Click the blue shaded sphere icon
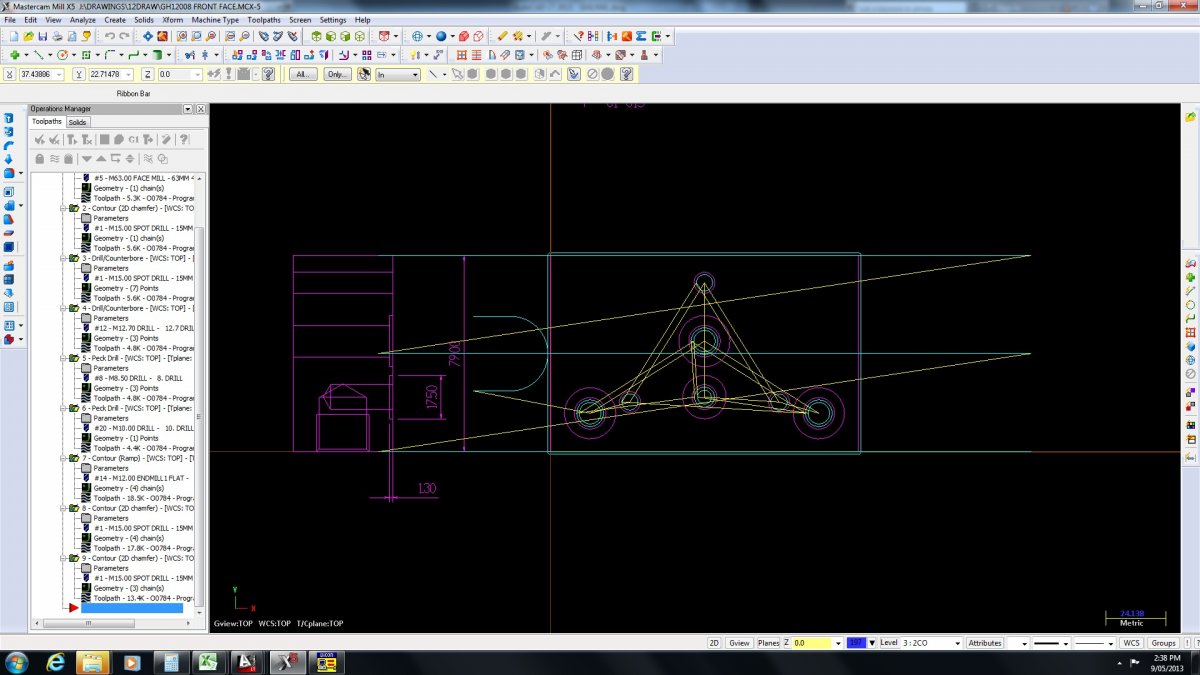Screen dimensions: 1200x675 tap(440, 36)
